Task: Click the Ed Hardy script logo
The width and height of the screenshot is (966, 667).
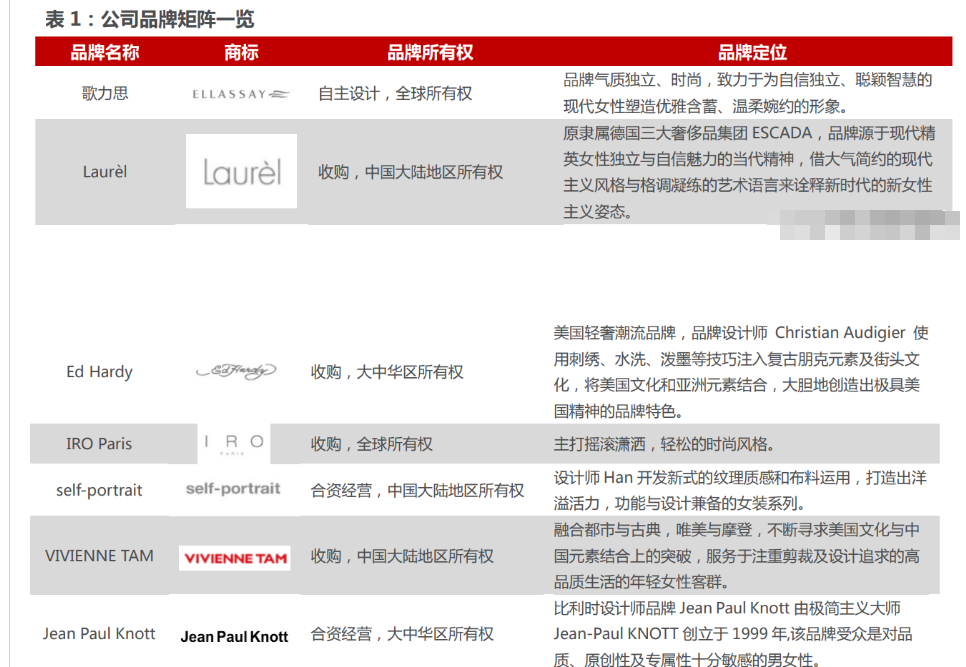Action: coord(236,371)
